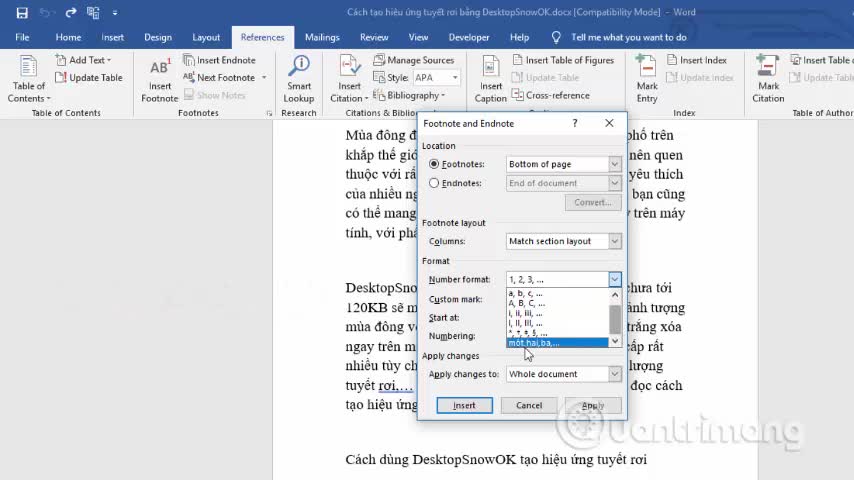Open the Table of Contents gallery

pyautogui.click(x=29, y=79)
